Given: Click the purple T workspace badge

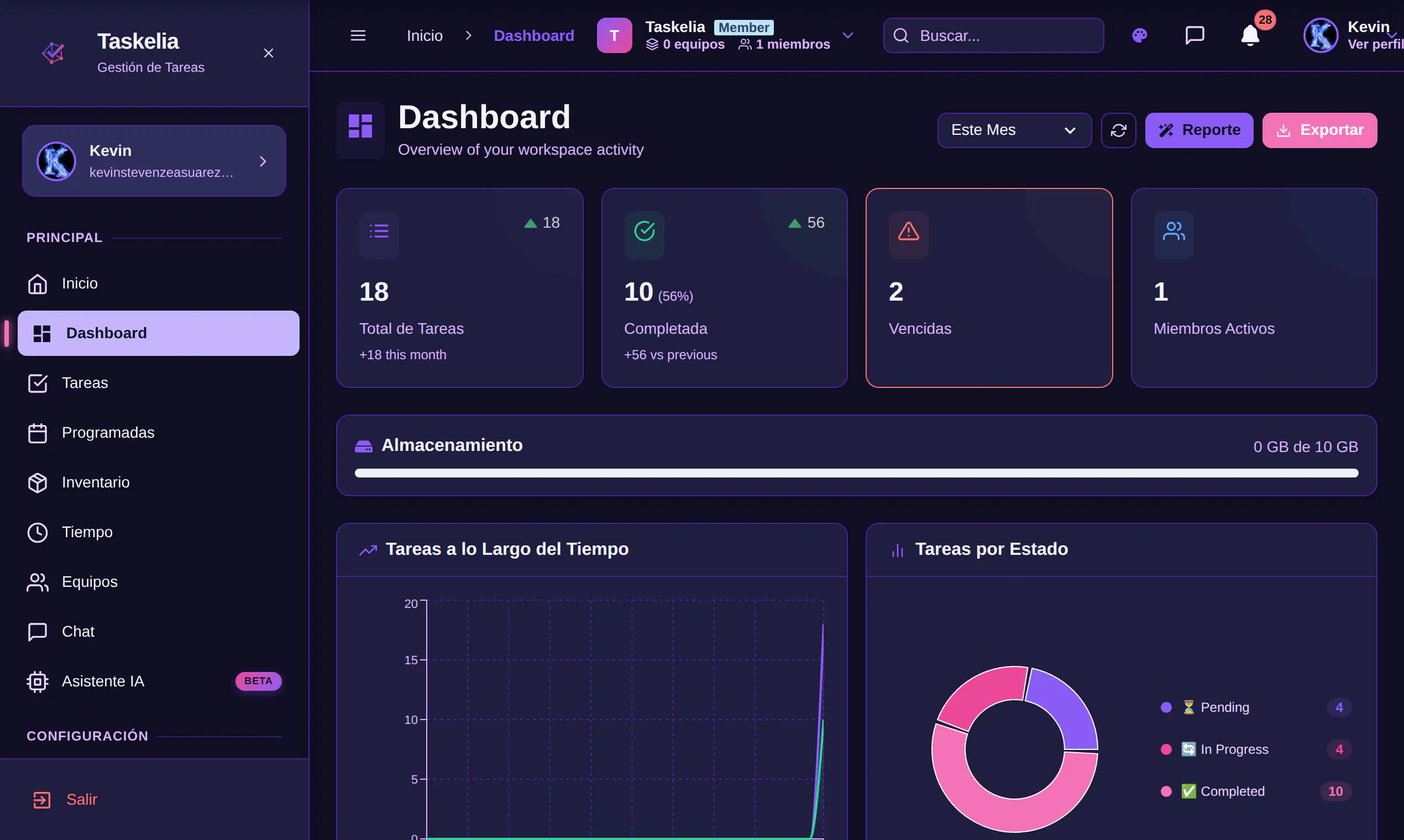Looking at the screenshot, I should click(x=614, y=36).
